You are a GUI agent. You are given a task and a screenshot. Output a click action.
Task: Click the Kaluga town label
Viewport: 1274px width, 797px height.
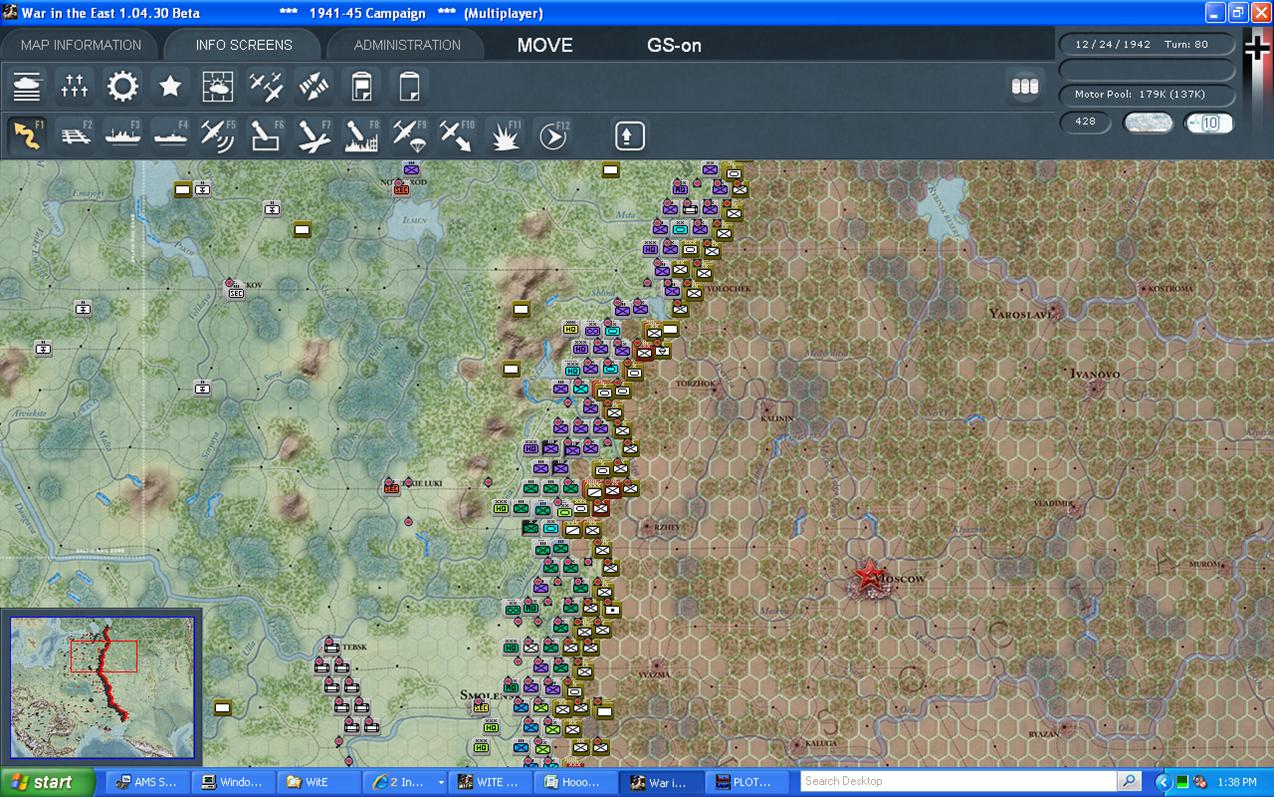(821, 743)
